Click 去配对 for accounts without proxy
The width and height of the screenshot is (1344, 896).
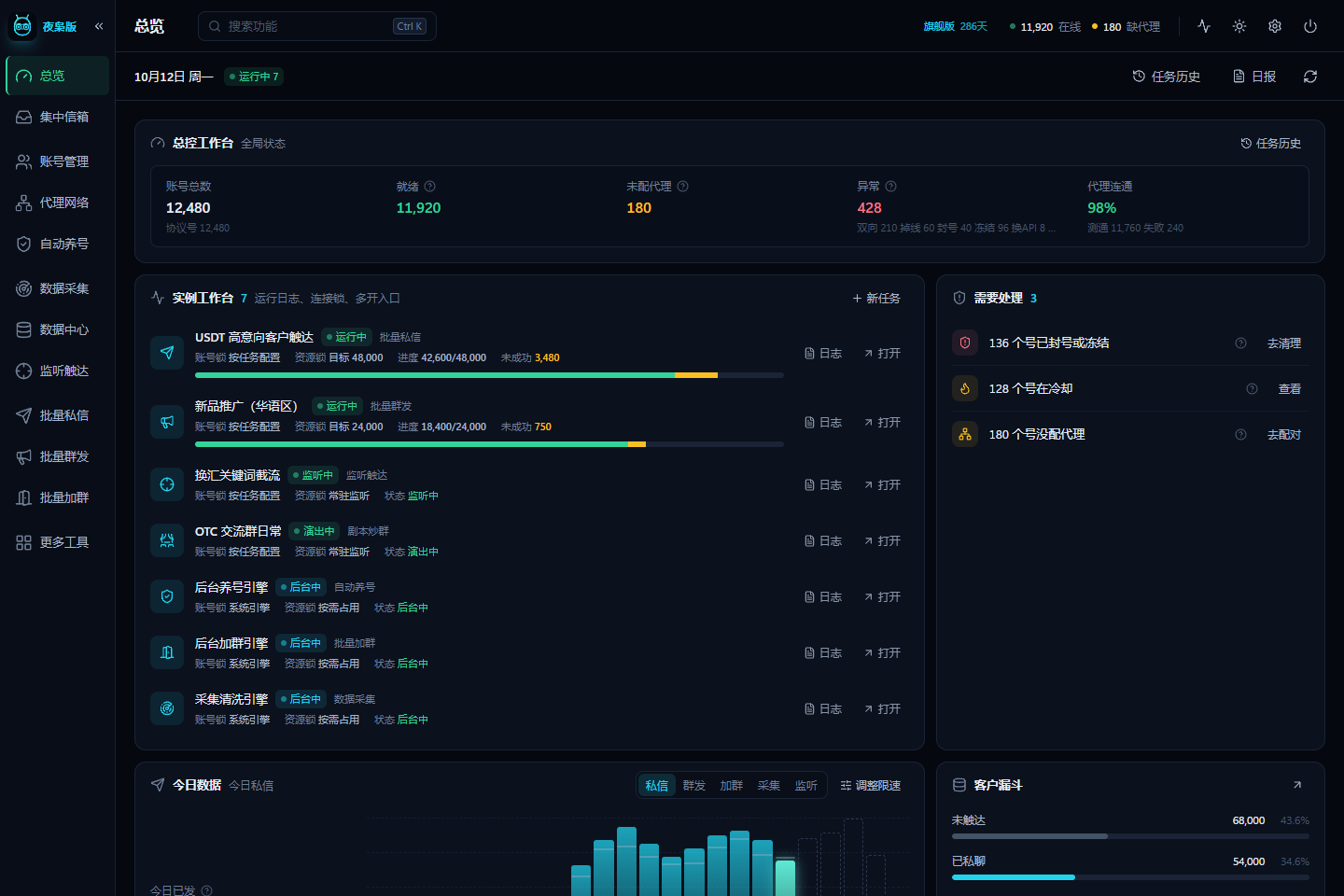1284,435
